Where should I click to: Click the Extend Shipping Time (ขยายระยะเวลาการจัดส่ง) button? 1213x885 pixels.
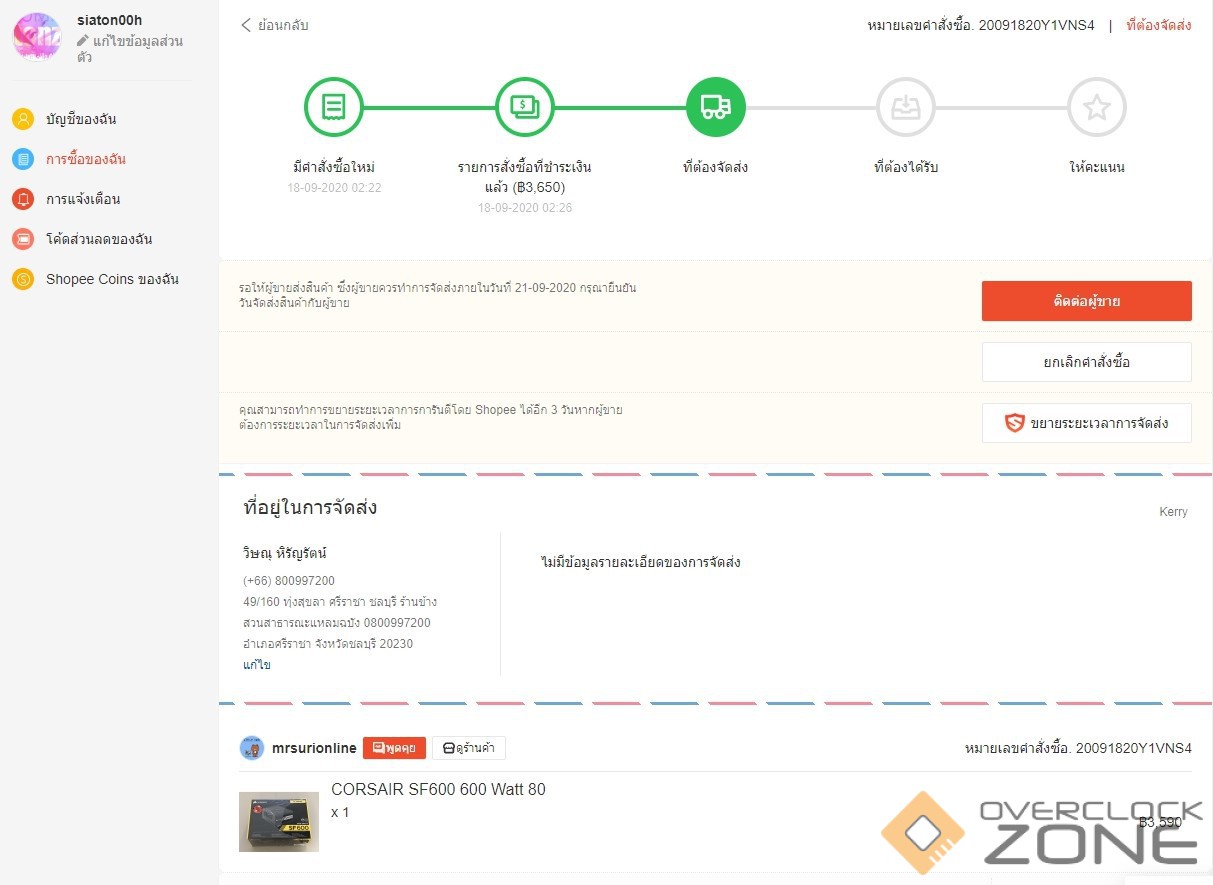pyautogui.click(x=1086, y=423)
